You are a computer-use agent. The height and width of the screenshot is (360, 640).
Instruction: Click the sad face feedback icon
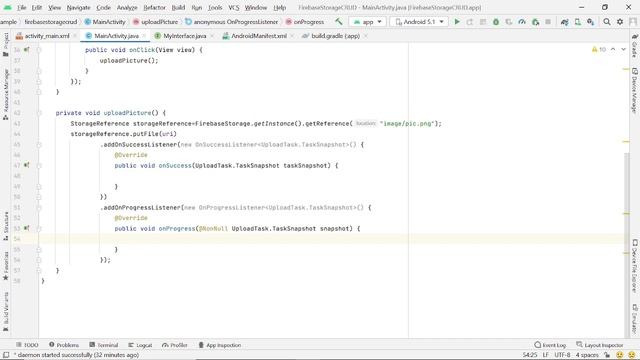coord(632,355)
